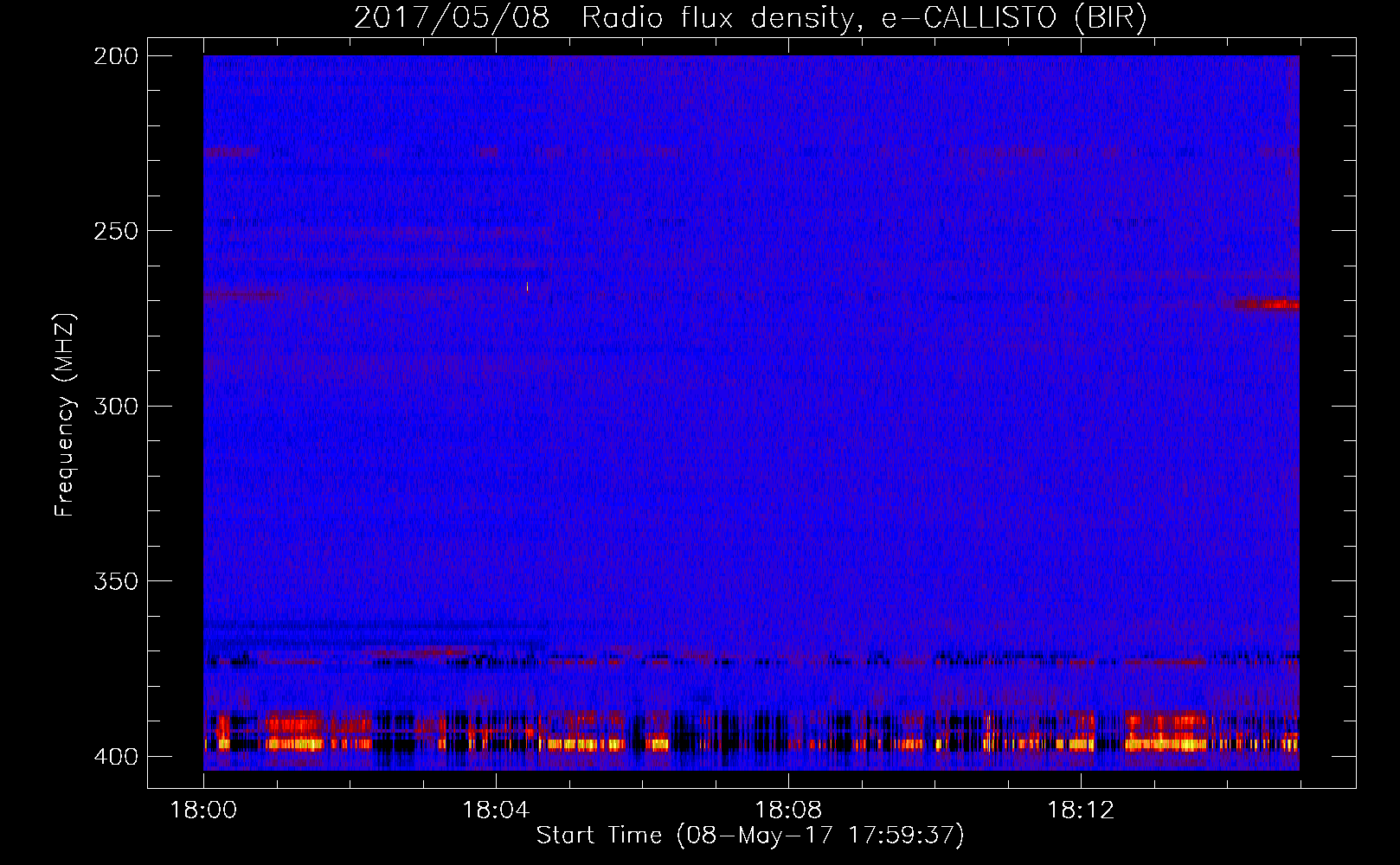Click the 18:08 time tick label
This screenshot has width=1400, height=865.
click(x=788, y=811)
